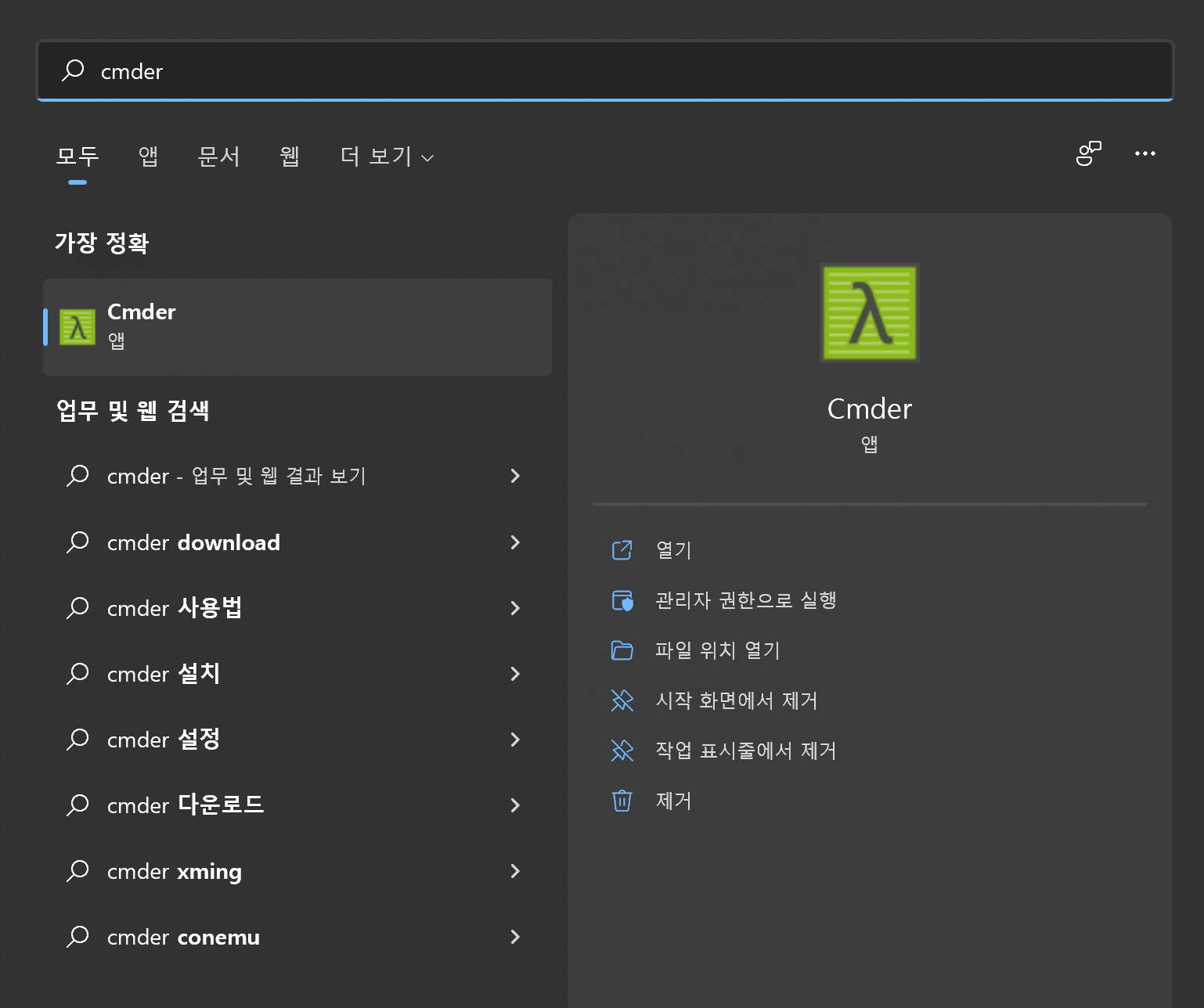The height and width of the screenshot is (1008, 1204).
Task: Expand the 더 보기 dropdown
Action: point(387,157)
